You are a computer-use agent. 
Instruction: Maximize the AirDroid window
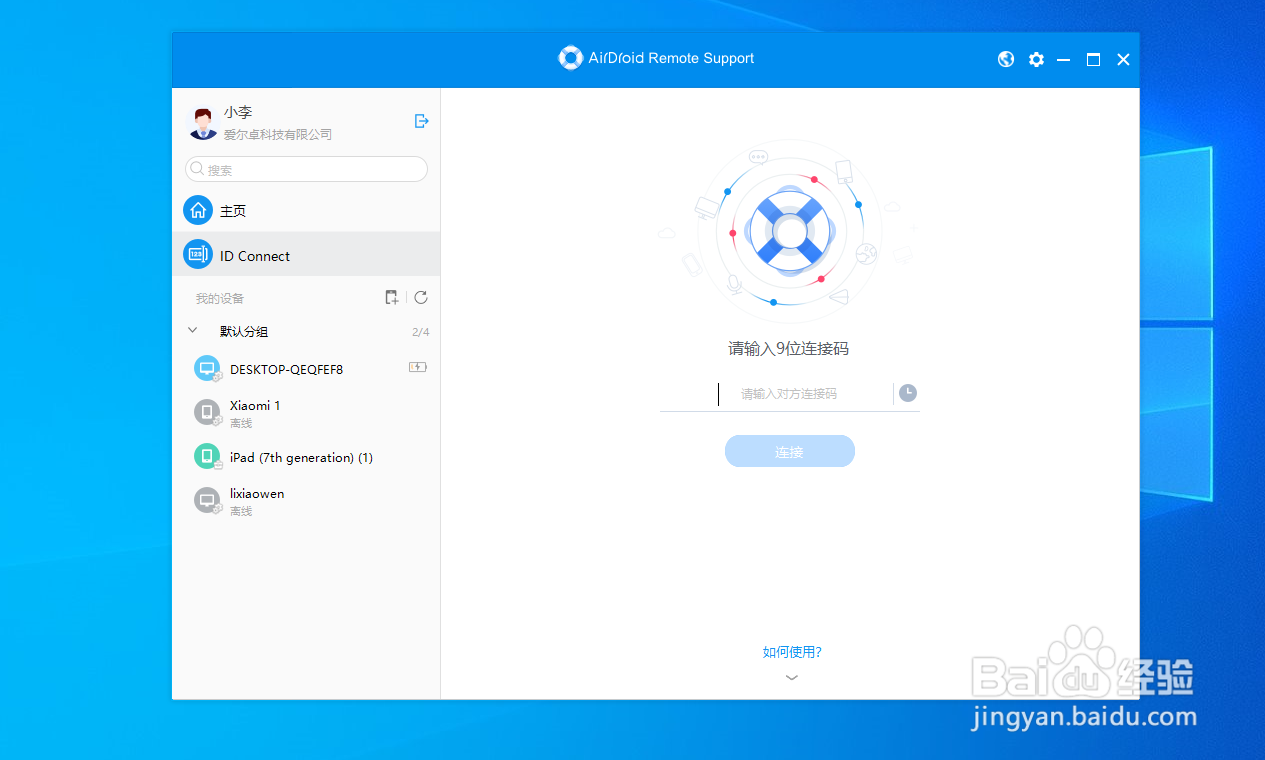pyautogui.click(x=1093, y=60)
